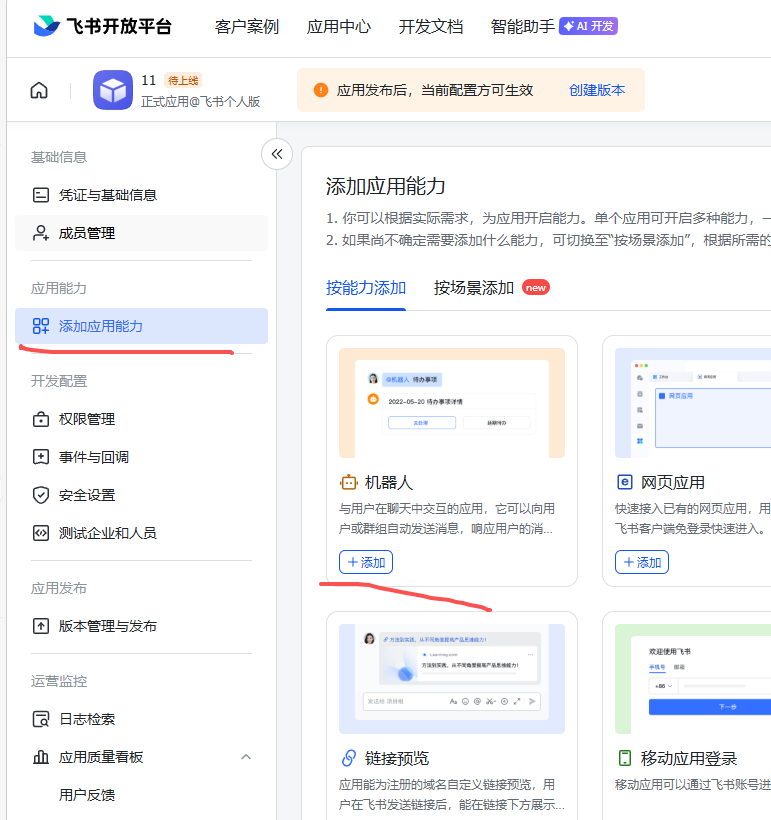The width and height of the screenshot is (771, 820).
Task: Click 权限管理 sidebar icon
Action: [41, 419]
